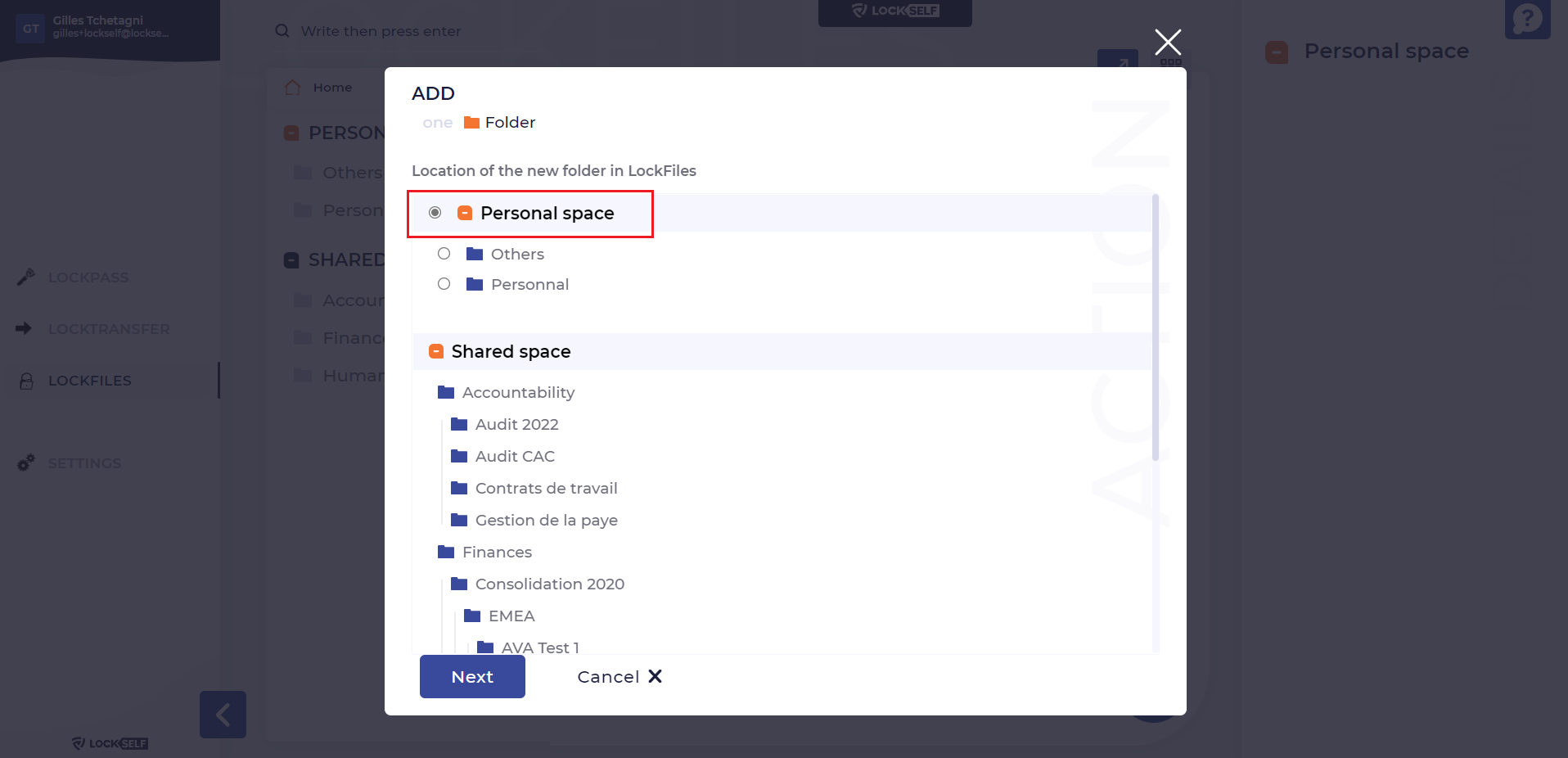Click the LockSelf logo at sidebar bottom
Viewport: 1568px width, 758px height.
110,743
